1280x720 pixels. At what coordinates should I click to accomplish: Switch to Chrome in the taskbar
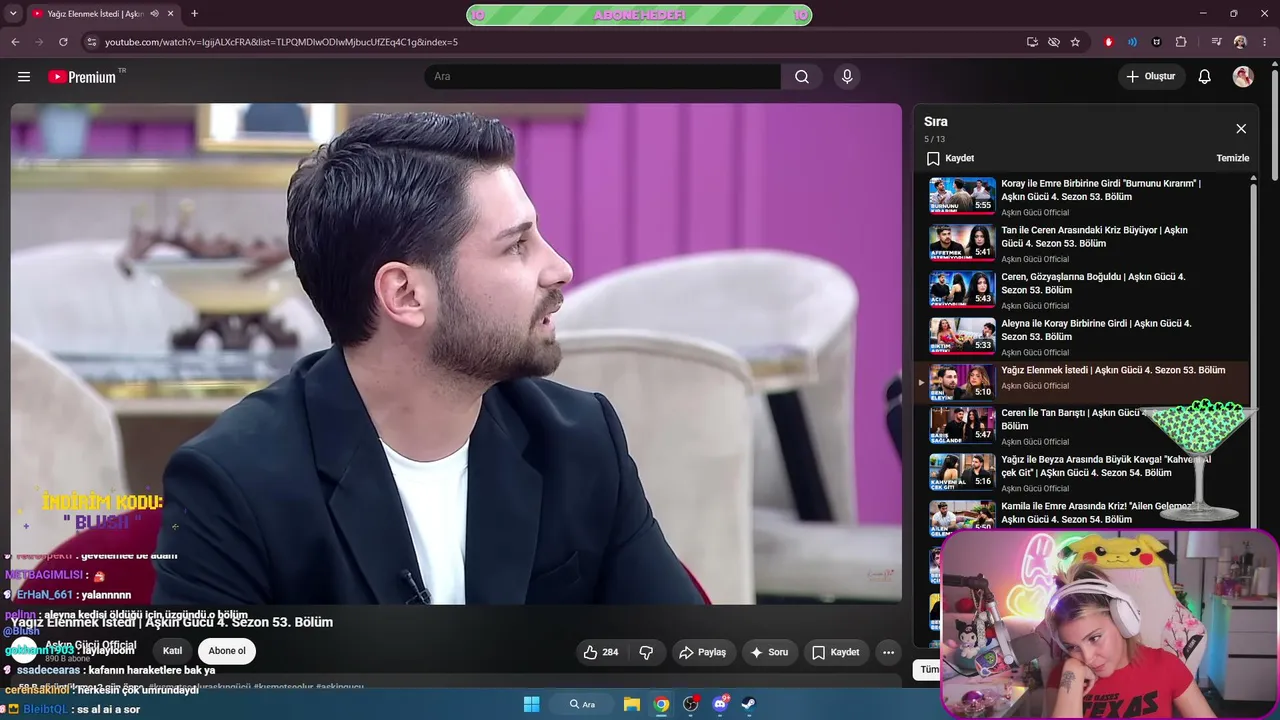pyautogui.click(x=661, y=704)
